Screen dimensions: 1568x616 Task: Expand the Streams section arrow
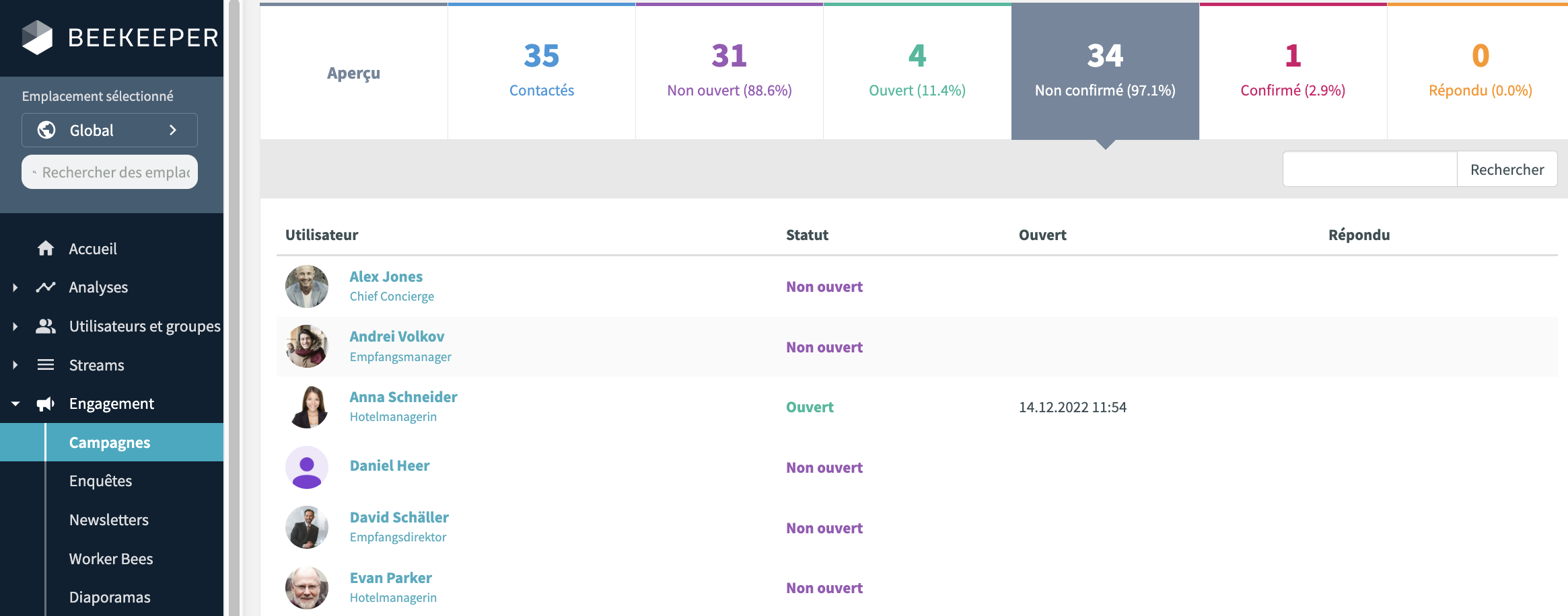tap(15, 365)
